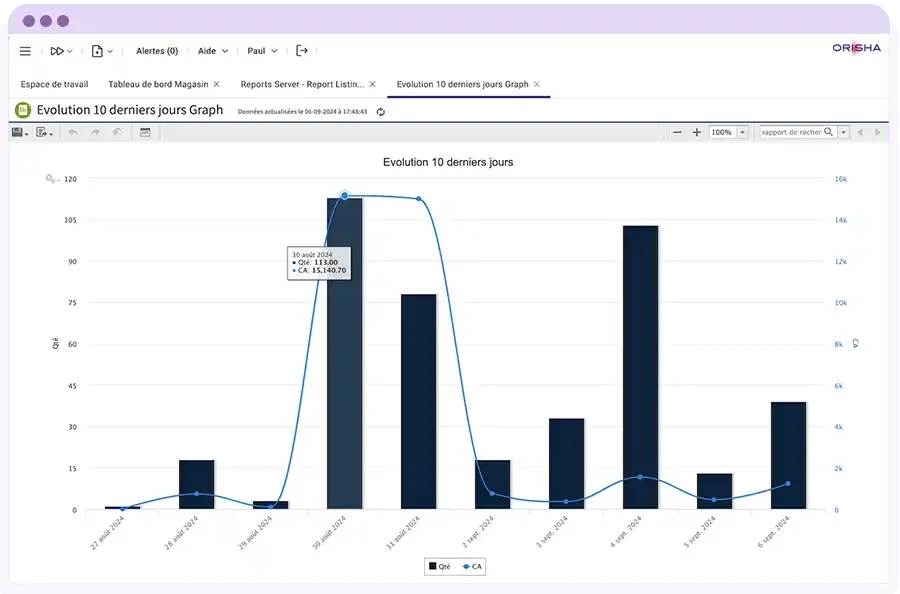900x594 pixels.
Task: Click the 6 sept. 2024 bar
Action: 789,456
